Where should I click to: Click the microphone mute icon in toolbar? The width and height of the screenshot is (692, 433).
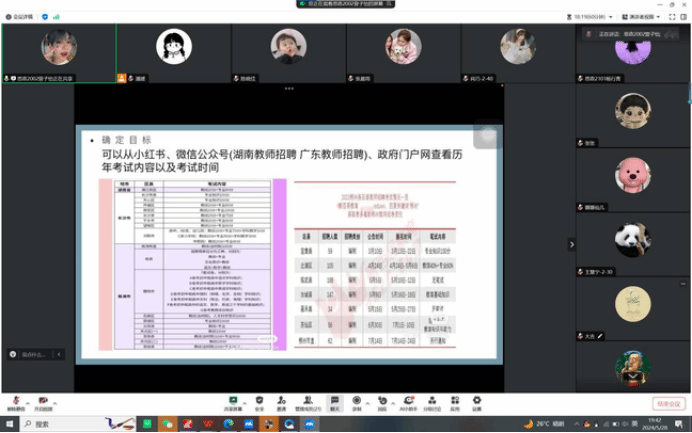[14, 400]
